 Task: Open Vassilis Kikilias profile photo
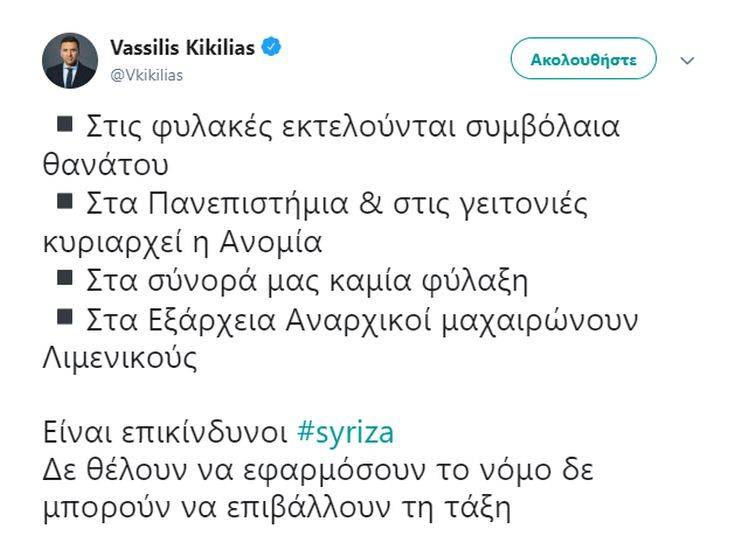70,60
